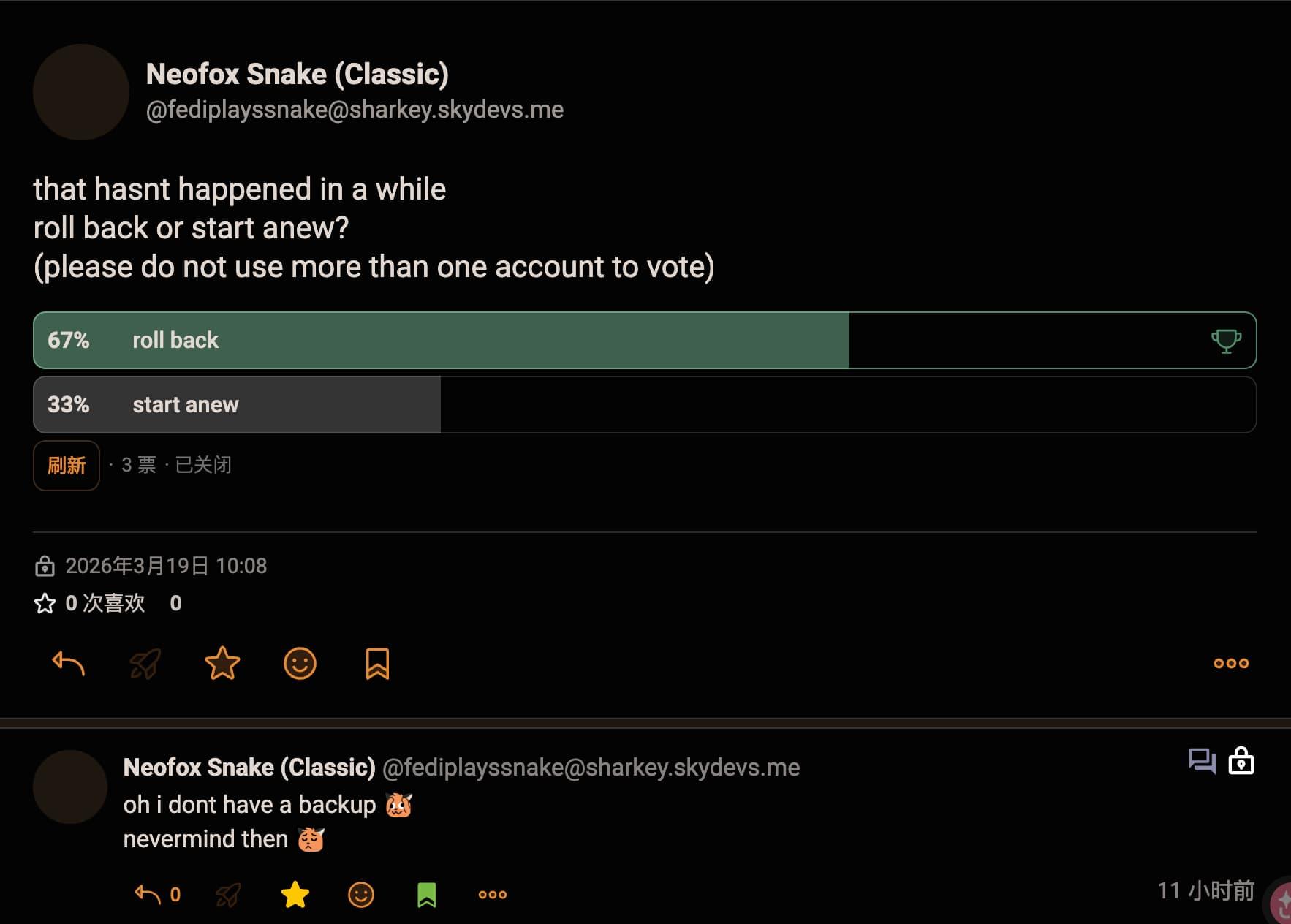This screenshot has width=1291, height=924.
Task: Click the 刷新 refresh poll button
Action: [x=67, y=466]
